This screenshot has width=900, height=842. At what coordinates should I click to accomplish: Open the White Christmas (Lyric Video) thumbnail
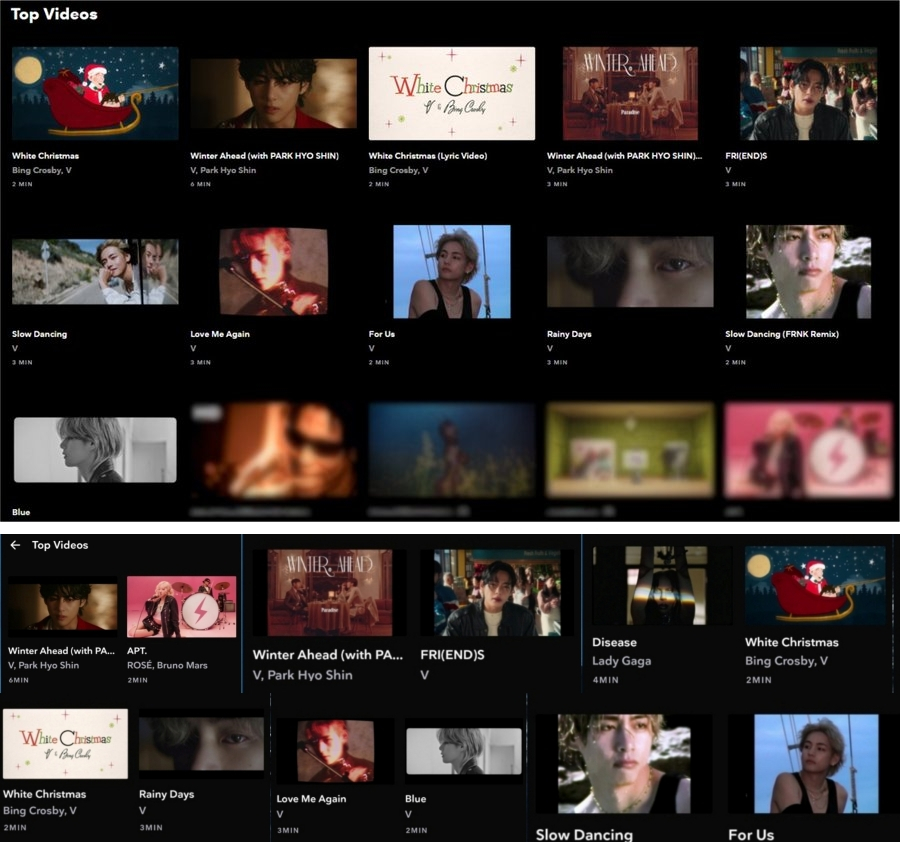click(451, 93)
